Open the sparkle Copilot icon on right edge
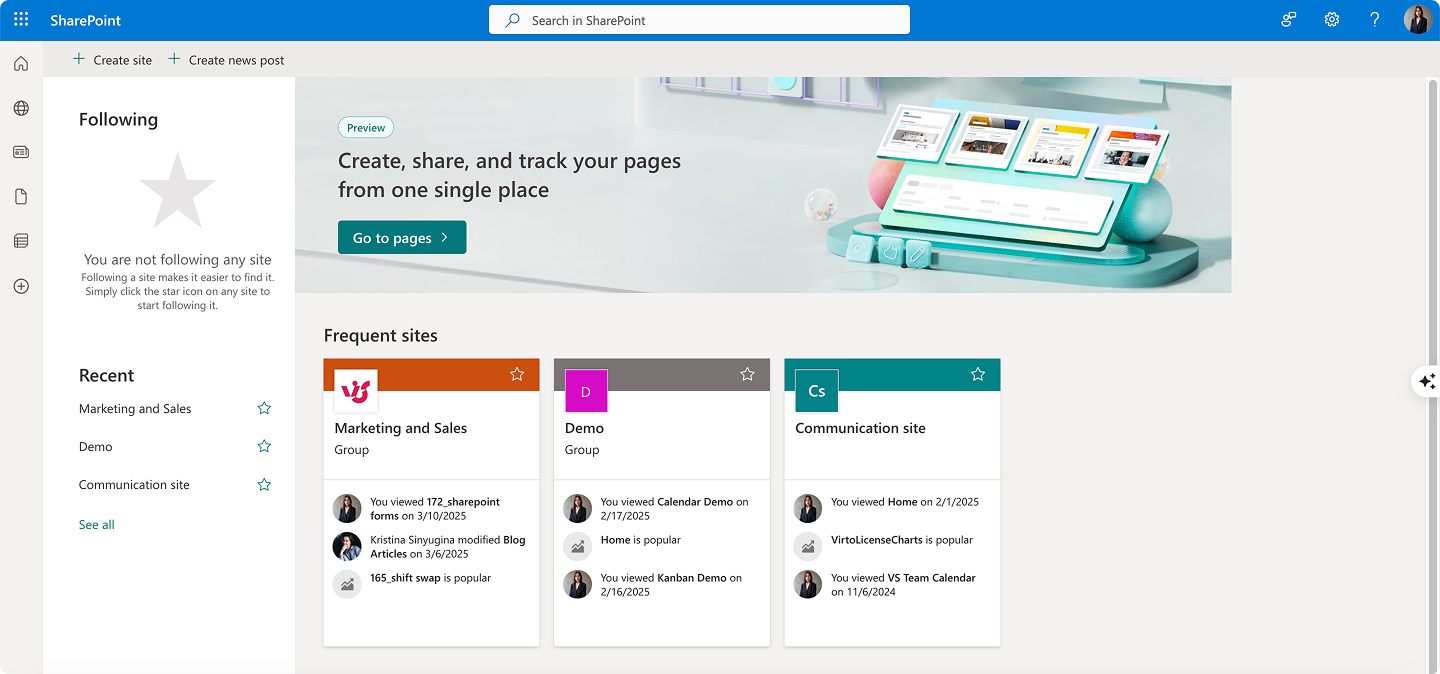This screenshot has width=1440, height=674. (x=1428, y=381)
